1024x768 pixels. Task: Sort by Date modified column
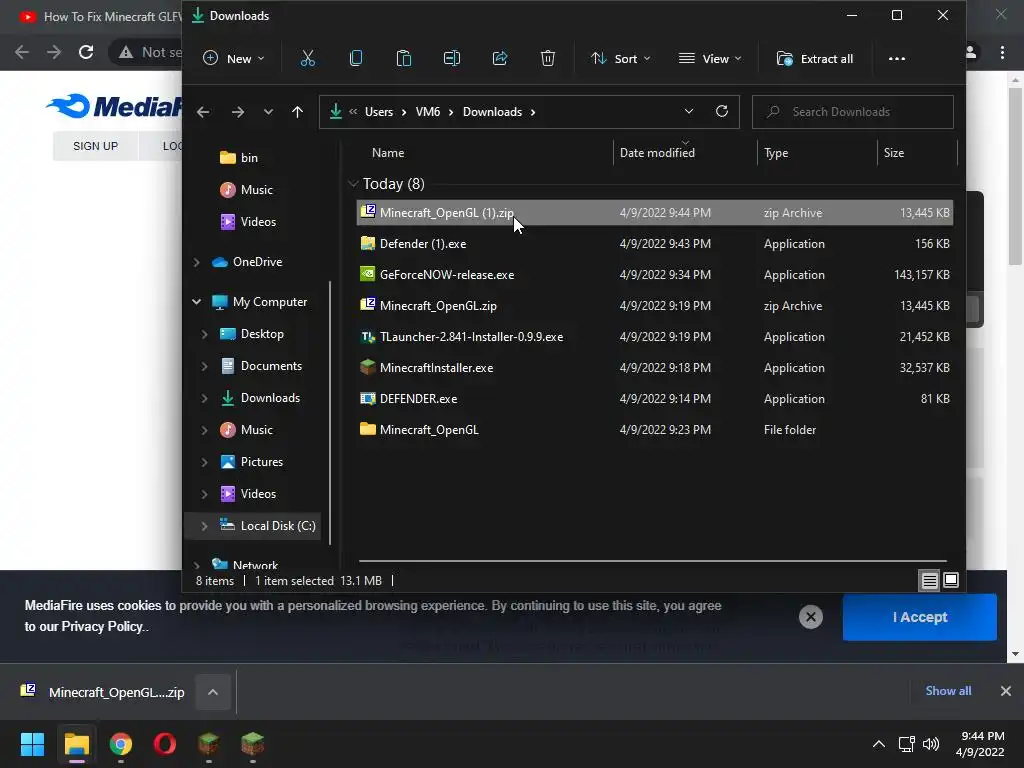coord(657,153)
